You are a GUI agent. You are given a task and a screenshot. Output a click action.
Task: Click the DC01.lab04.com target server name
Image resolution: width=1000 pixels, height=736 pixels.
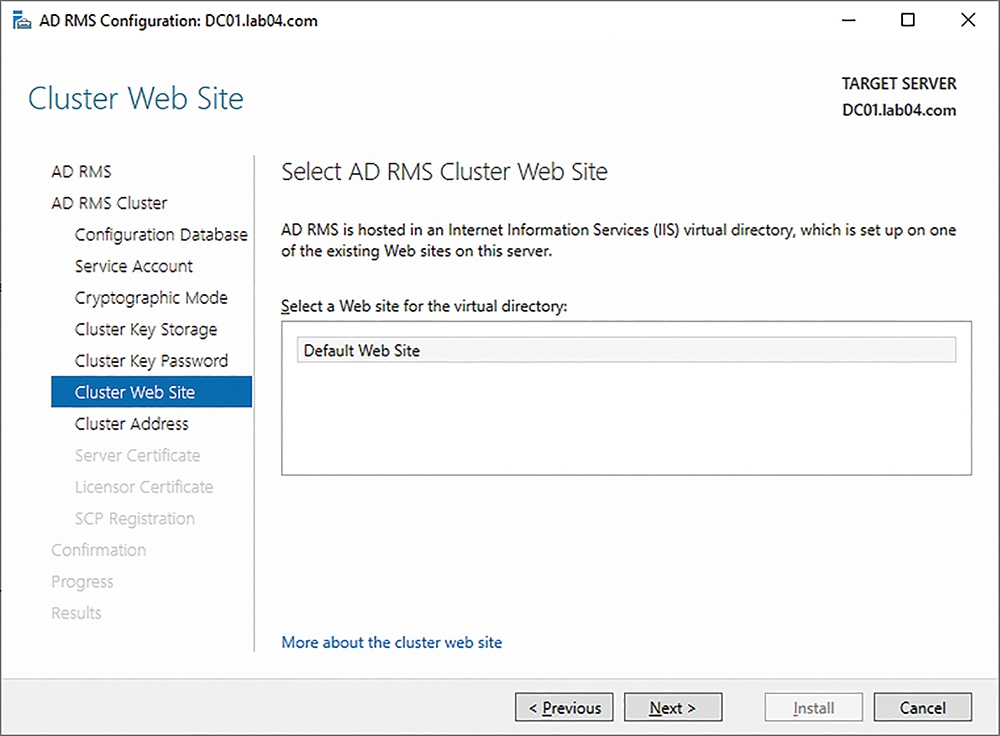pos(899,110)
